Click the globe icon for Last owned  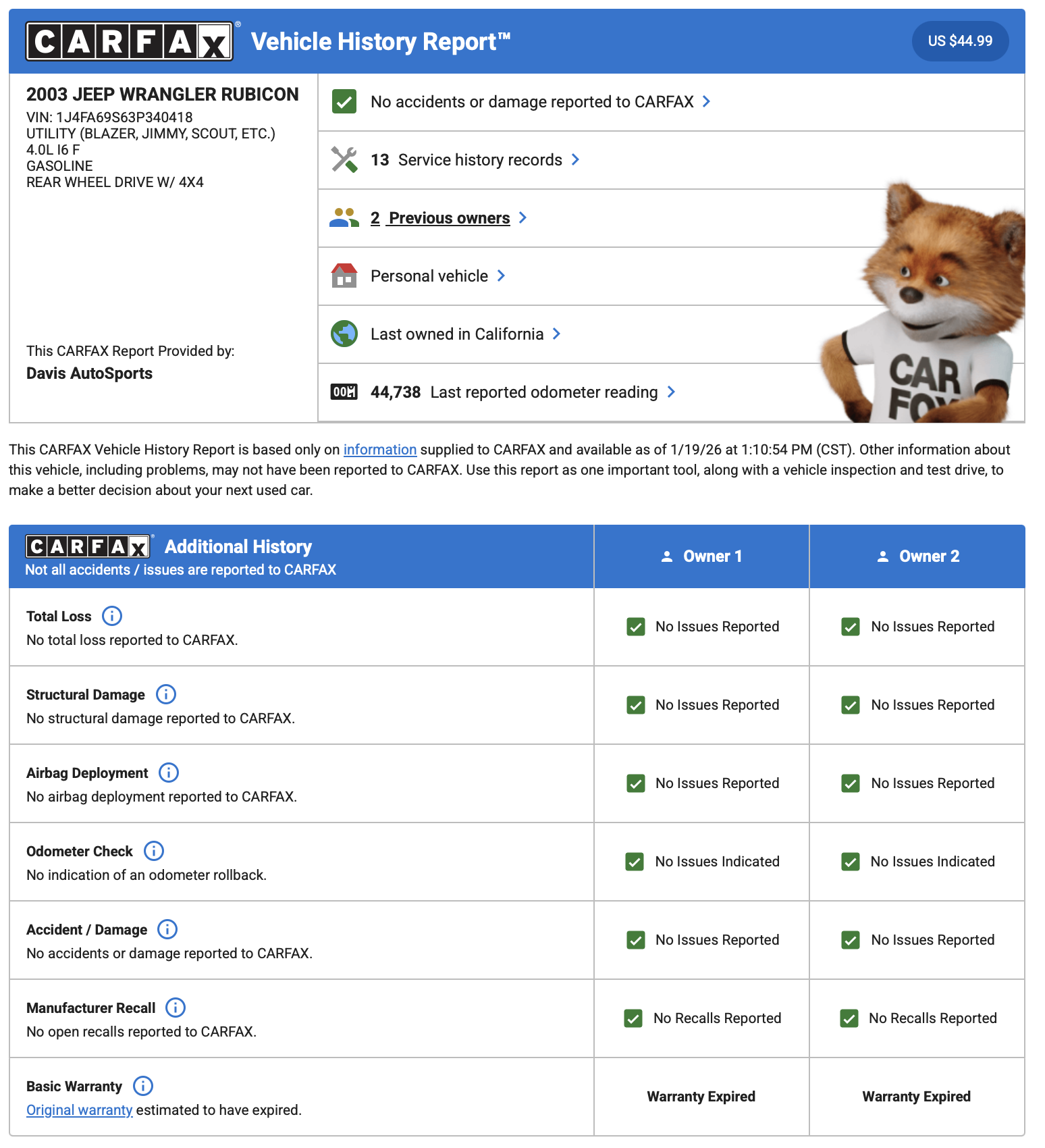pos(344,334)
